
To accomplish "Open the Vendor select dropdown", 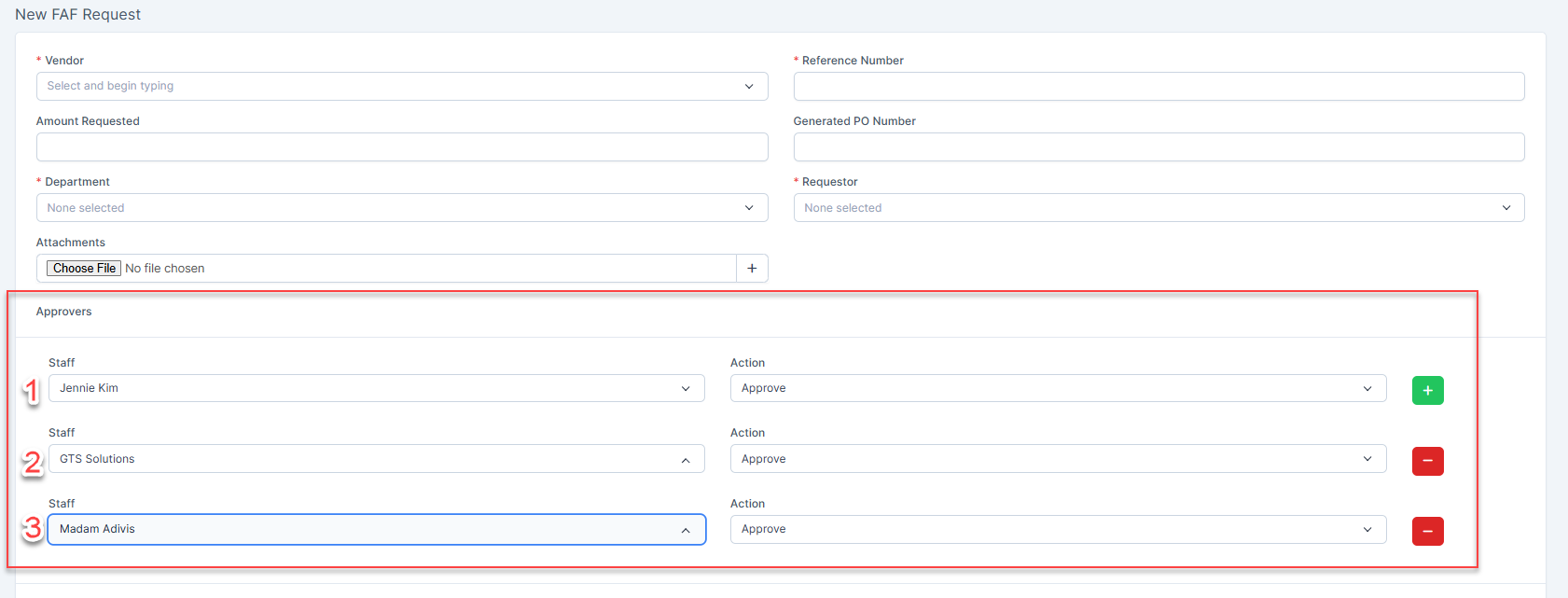I will (x=392, y=87).
